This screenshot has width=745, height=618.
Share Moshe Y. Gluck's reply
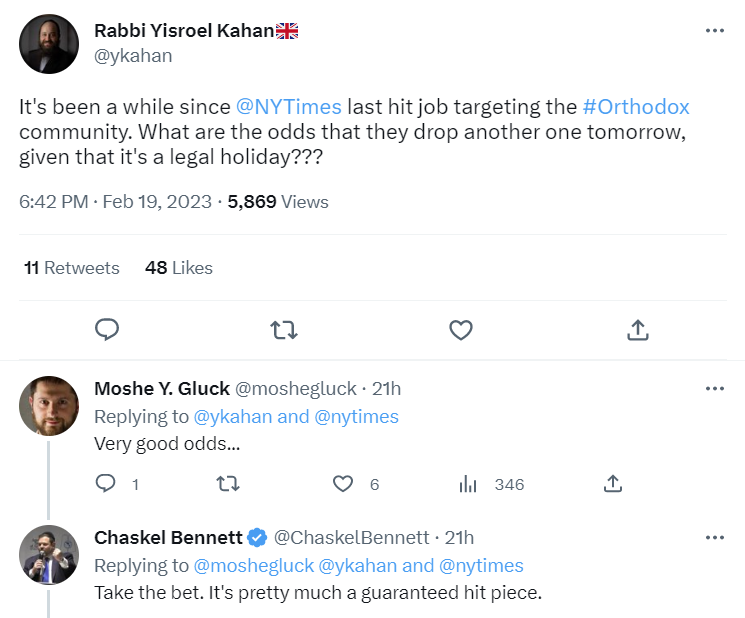click(x=614, y=484)
